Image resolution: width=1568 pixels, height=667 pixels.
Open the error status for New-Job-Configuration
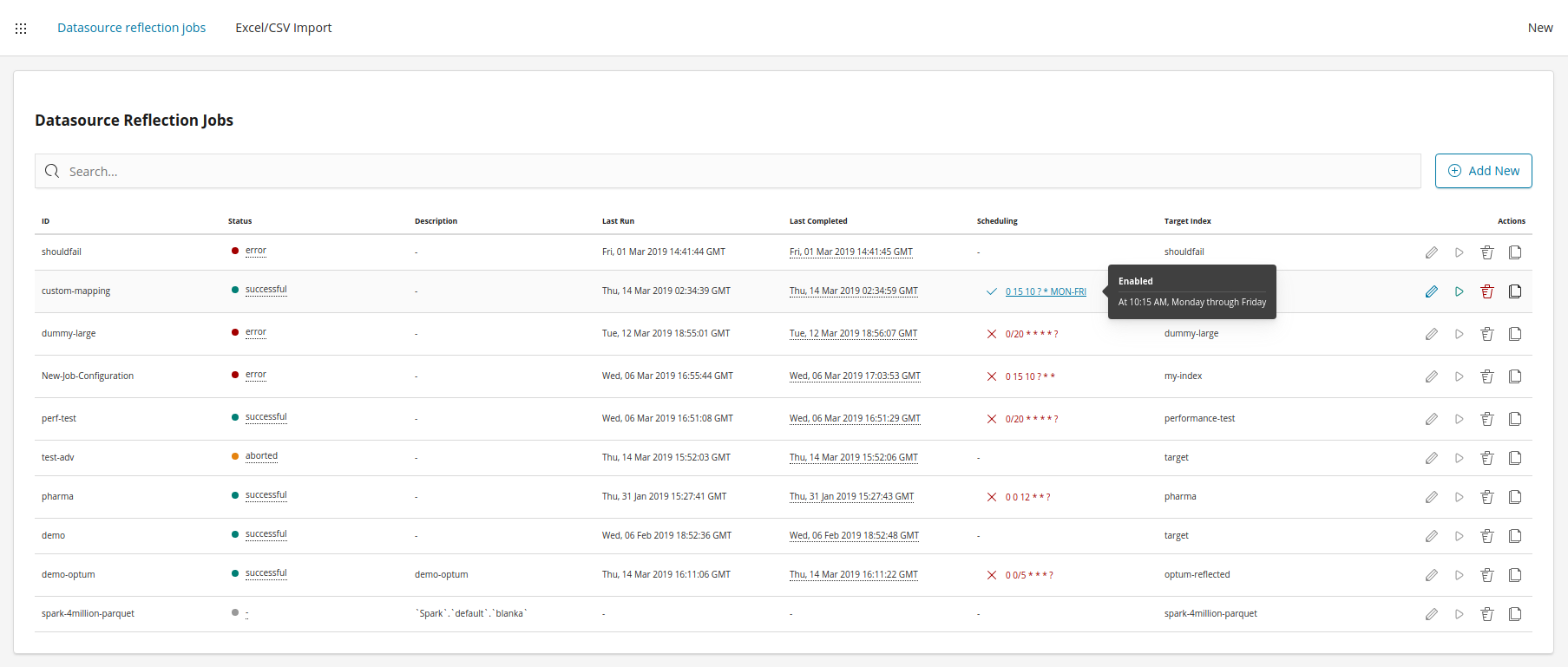click(x=255, y=375)
